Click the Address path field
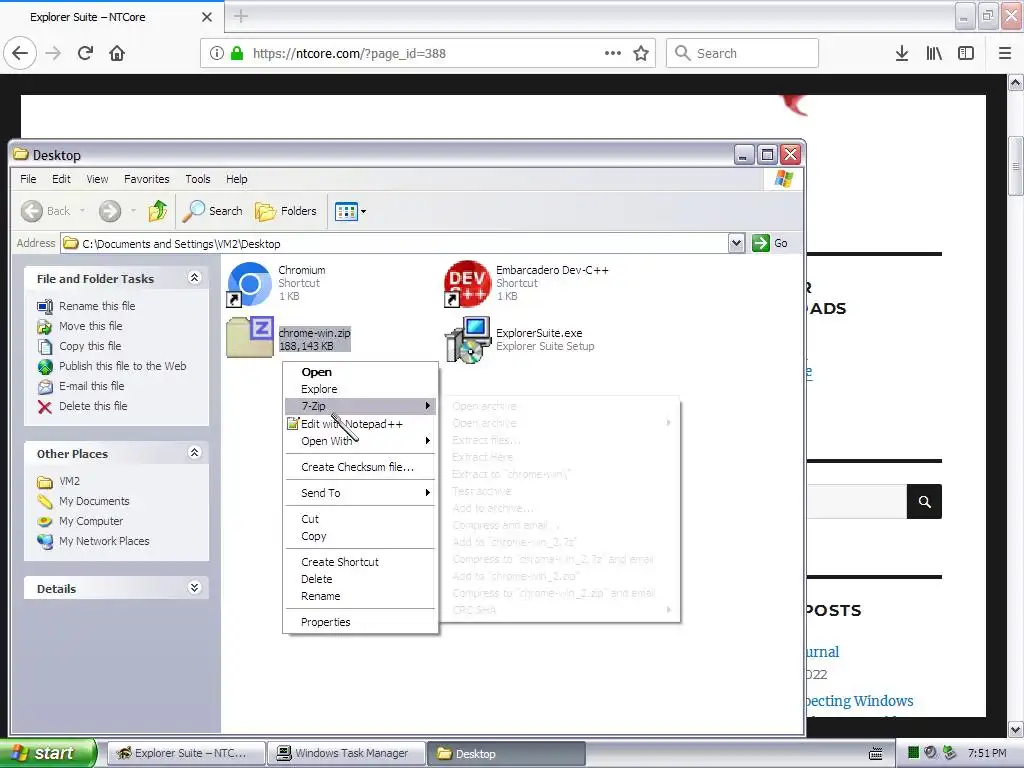Image resolution: width=1024 pixels, height=768 pixels. click(394, 244)
